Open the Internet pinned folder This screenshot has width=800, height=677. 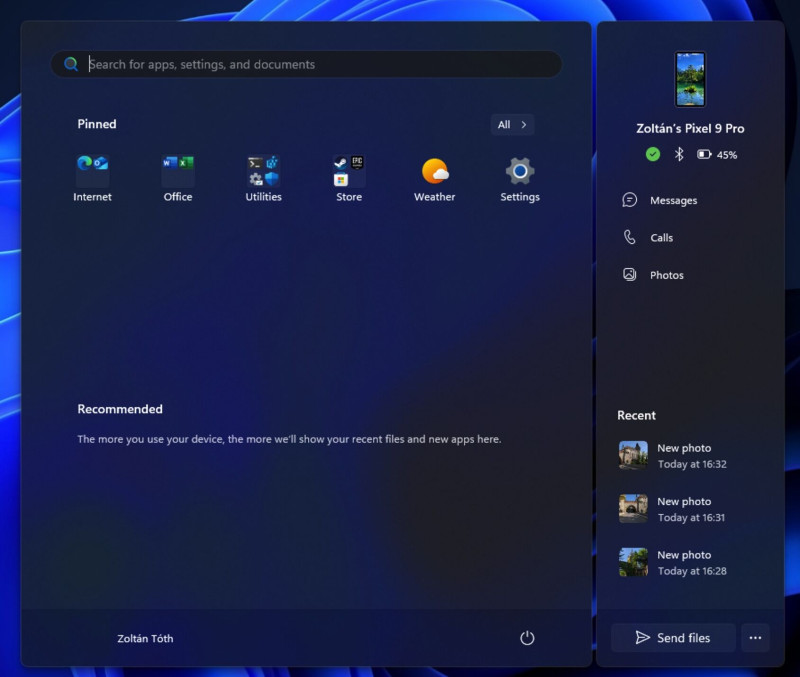pos(92,179)
